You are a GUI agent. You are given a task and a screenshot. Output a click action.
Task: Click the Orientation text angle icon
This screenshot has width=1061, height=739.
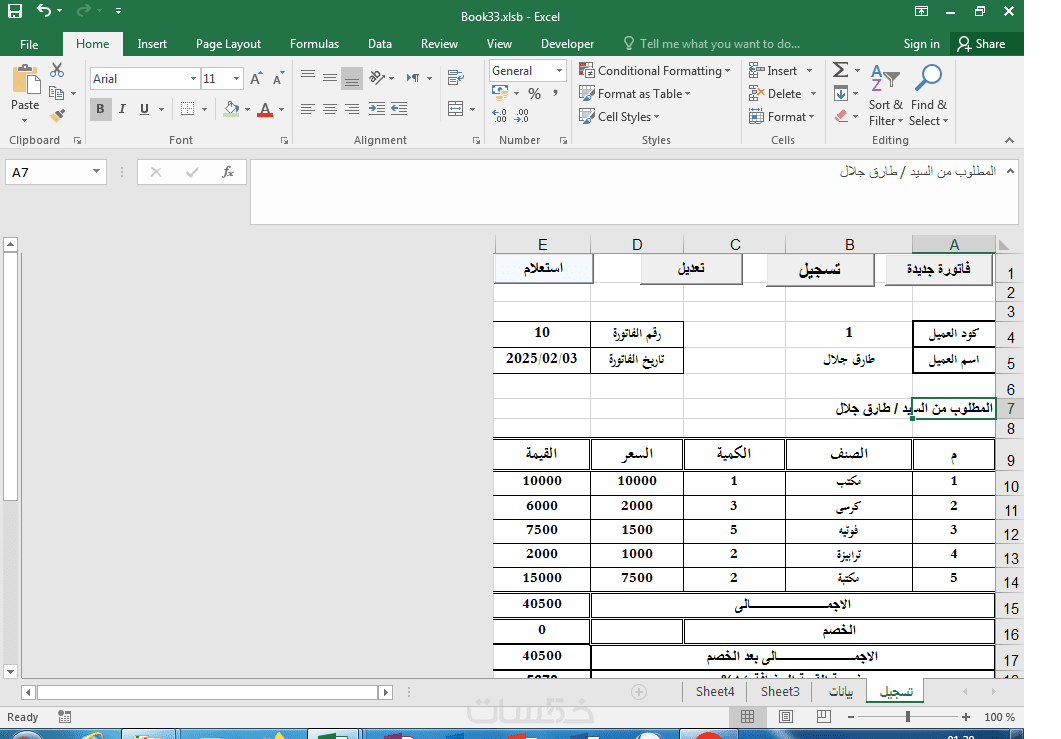click(378, 78)
